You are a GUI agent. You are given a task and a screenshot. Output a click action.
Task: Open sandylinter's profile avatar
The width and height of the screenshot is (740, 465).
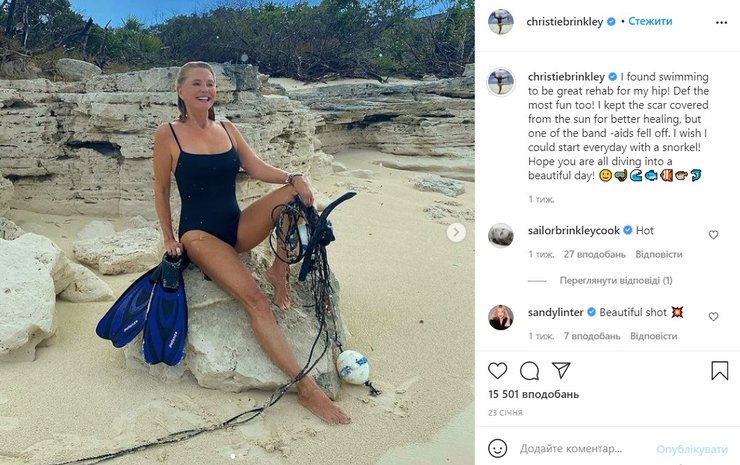[x=501, y=317]
